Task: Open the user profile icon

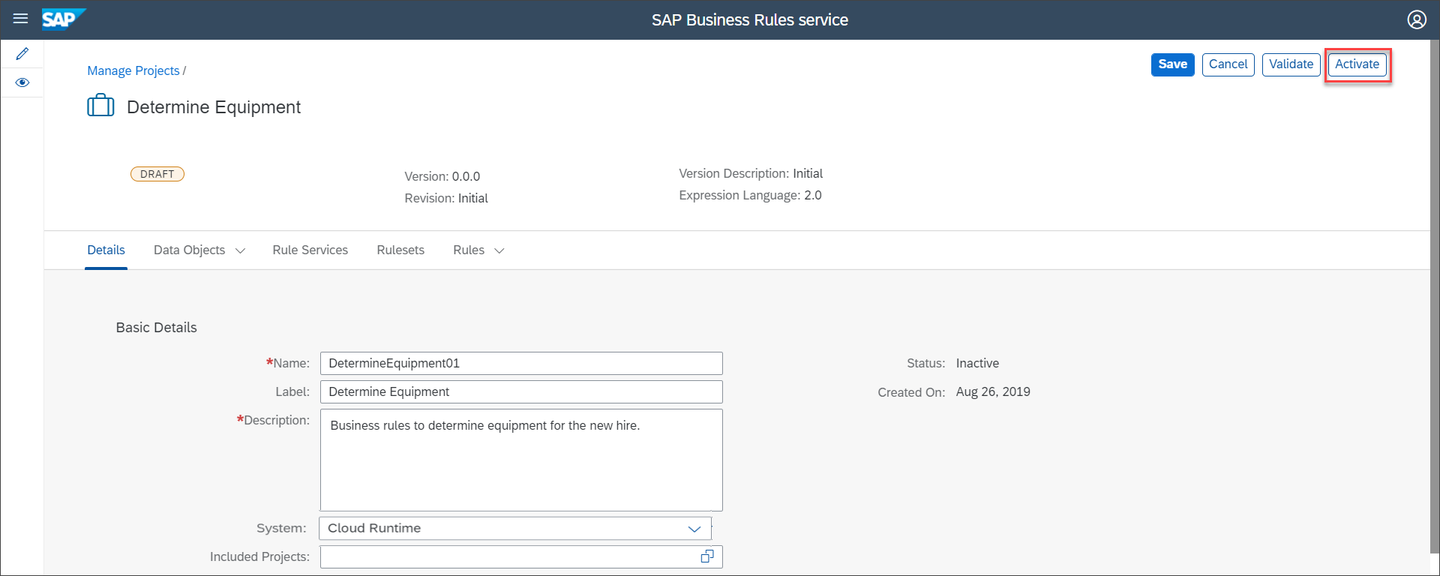Action: click(1416, 19)
